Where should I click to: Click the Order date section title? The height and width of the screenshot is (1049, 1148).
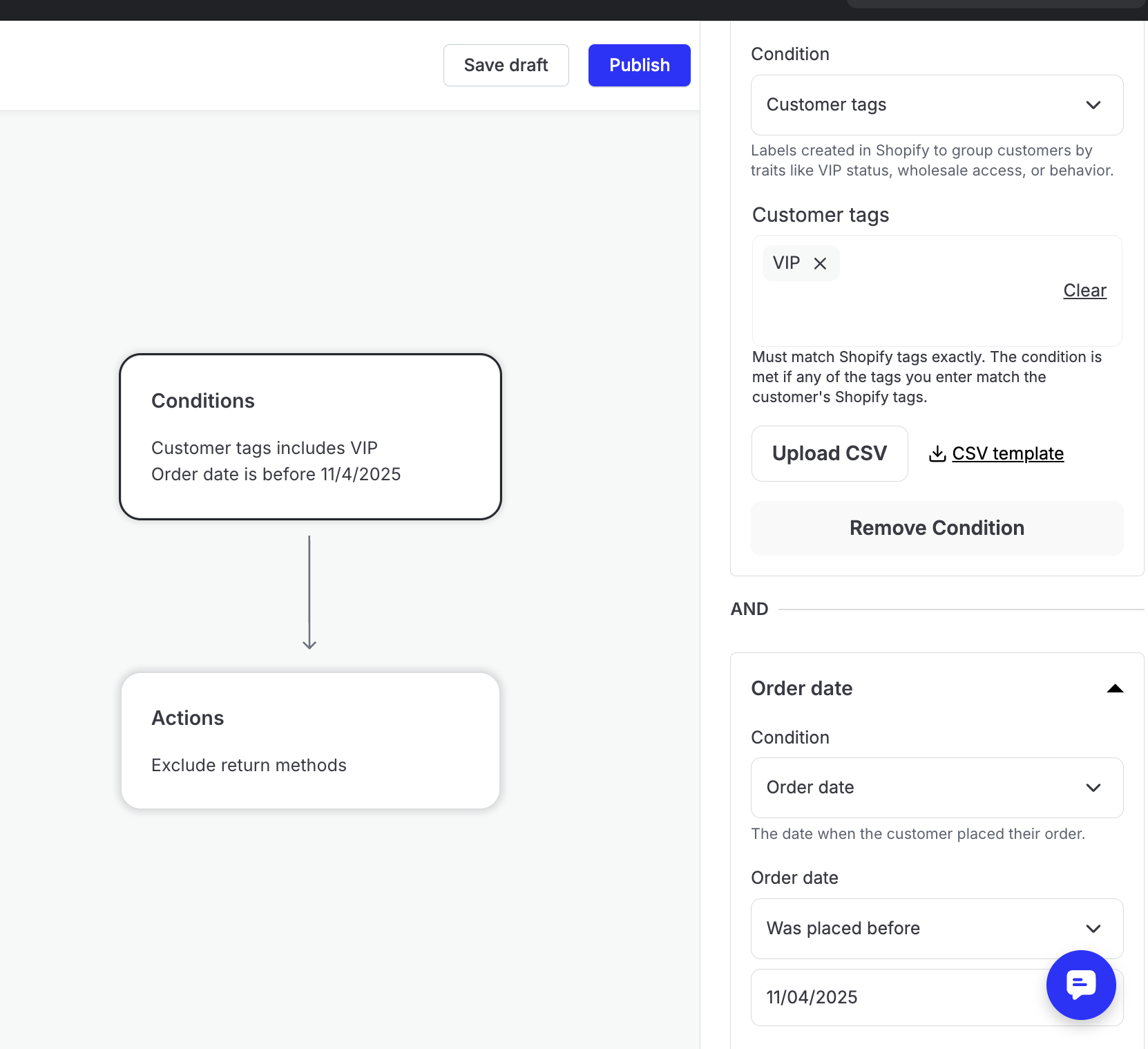801,688
